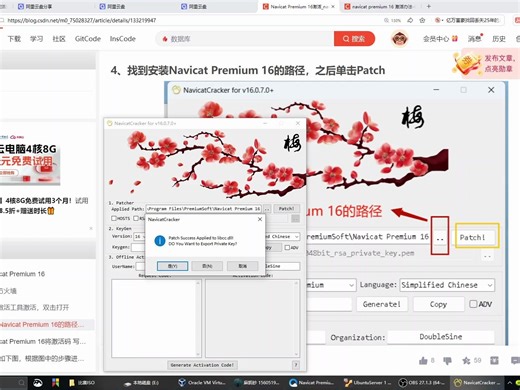Open the 社区 menu on CSDN header
The image size is (520, 390).
click(59, 39)
